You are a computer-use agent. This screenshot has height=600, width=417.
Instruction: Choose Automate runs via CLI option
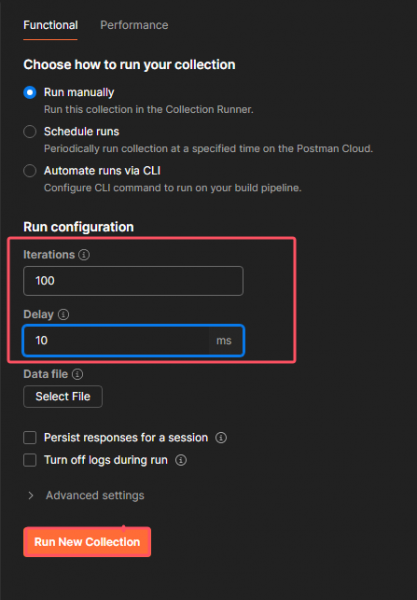(x=30, y=171)
